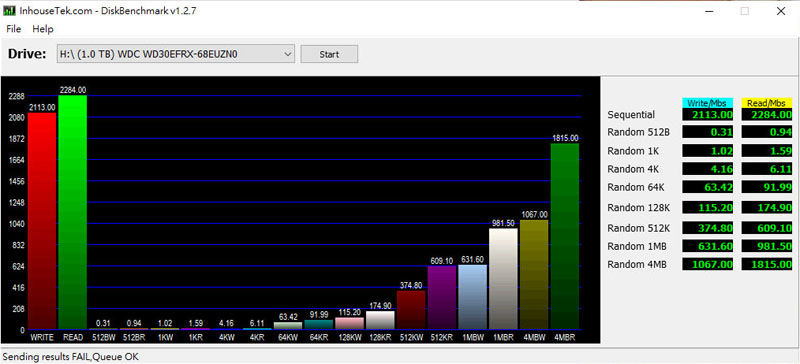This screenshot has width=800, height=364.
Task: Click the pink 128KW bar labeled 115.20
Action: tap(349, 323)
